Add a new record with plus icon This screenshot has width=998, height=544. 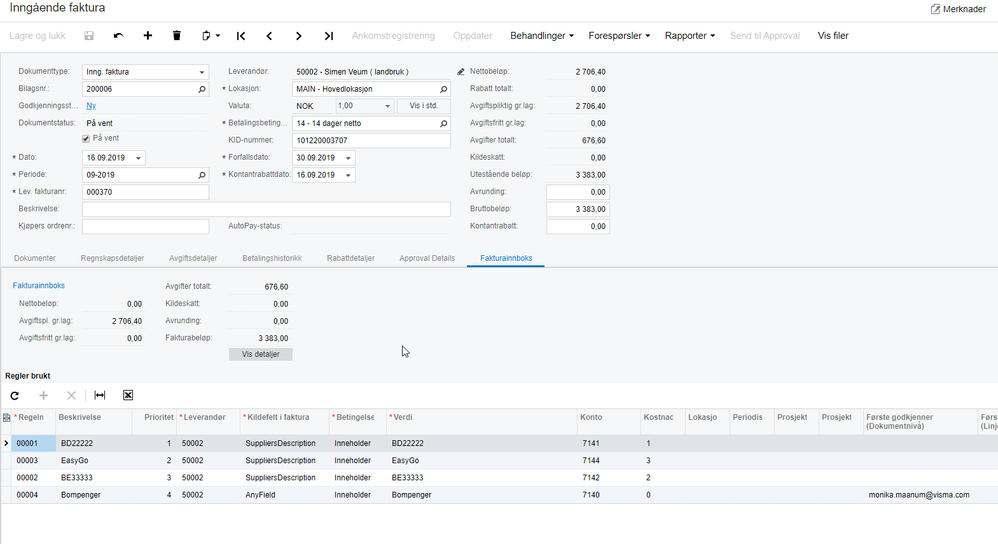click(148, 36)
